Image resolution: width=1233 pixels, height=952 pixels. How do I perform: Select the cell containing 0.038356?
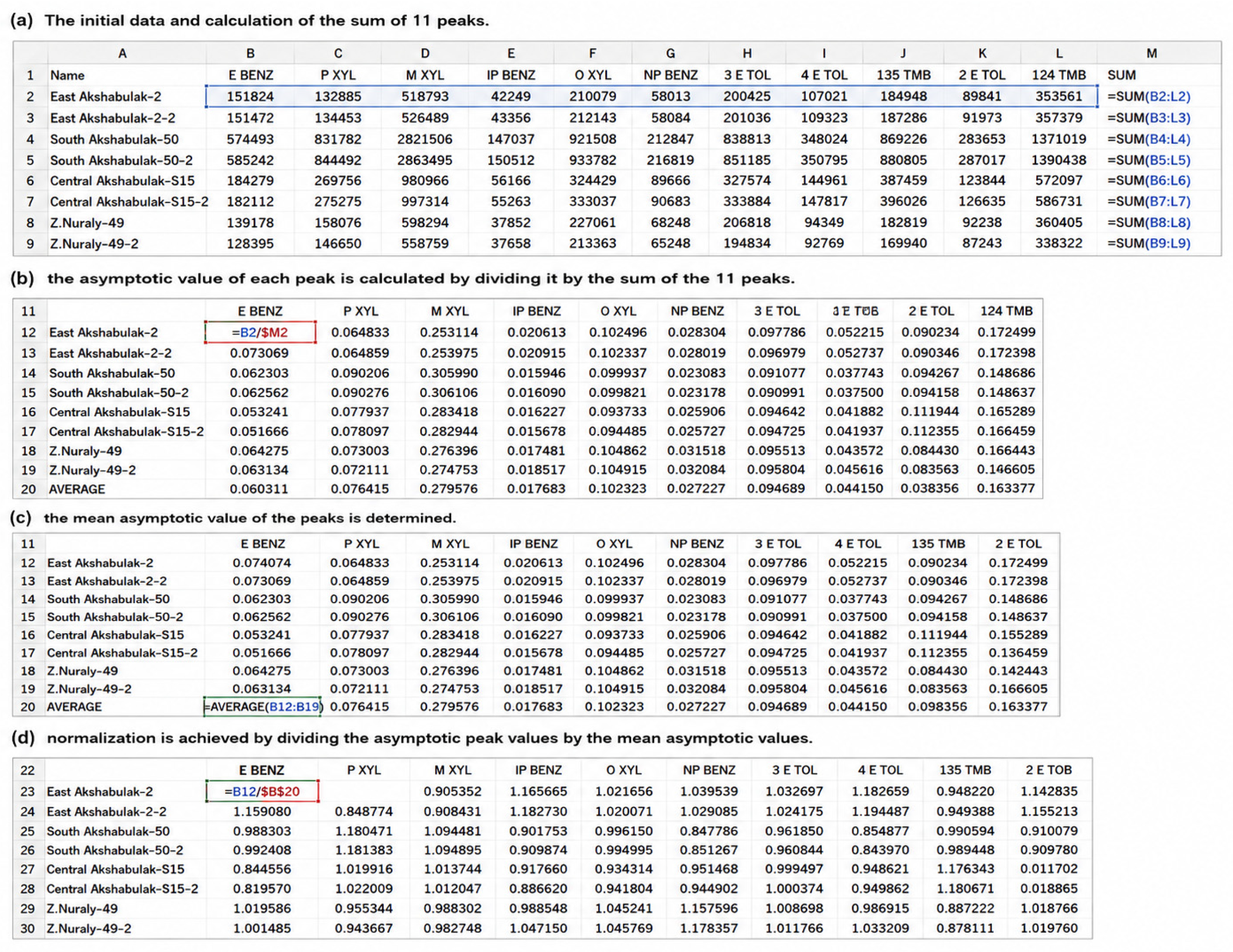pyautogui.click(x=929, y=489)
